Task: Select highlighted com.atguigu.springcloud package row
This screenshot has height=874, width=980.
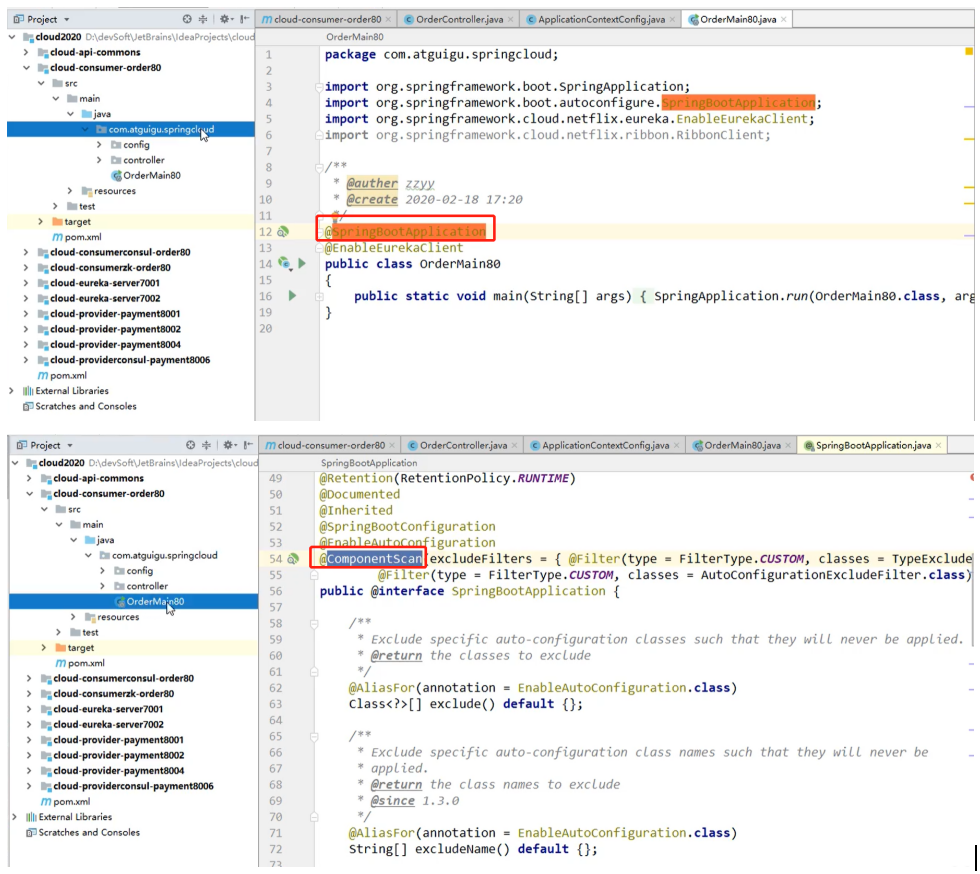Action: [131, 129]
